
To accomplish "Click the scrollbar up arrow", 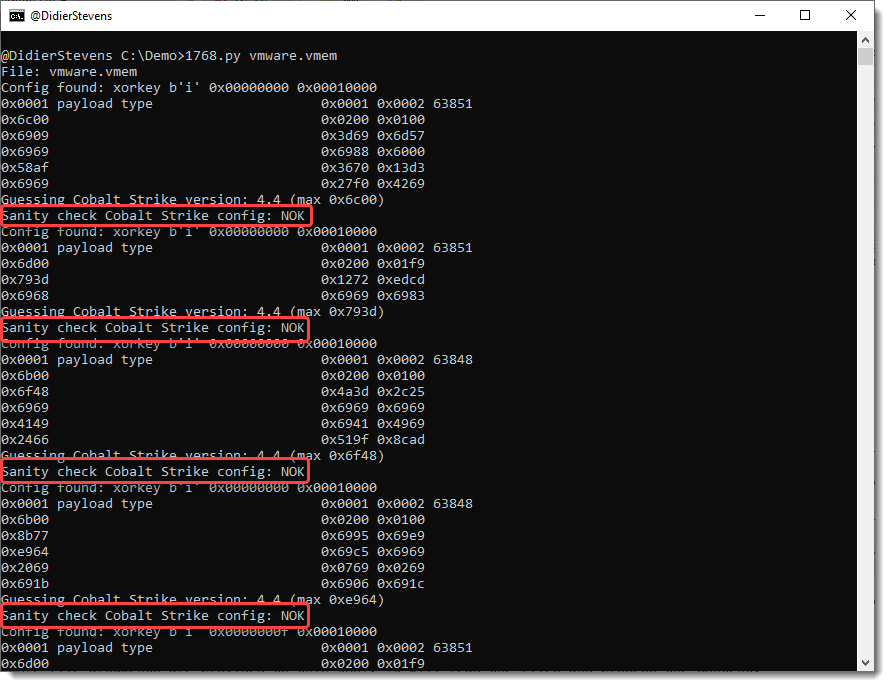I will 866,39.
